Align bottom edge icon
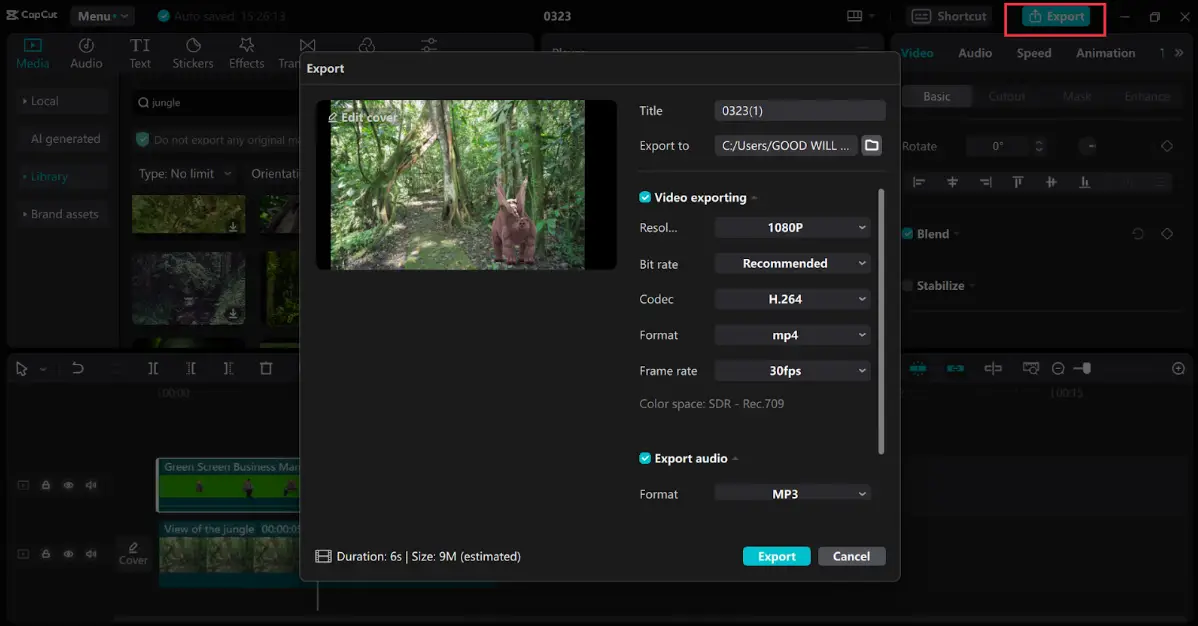The height and width of the screenshot is (626, 1198). coord(1084,182)
